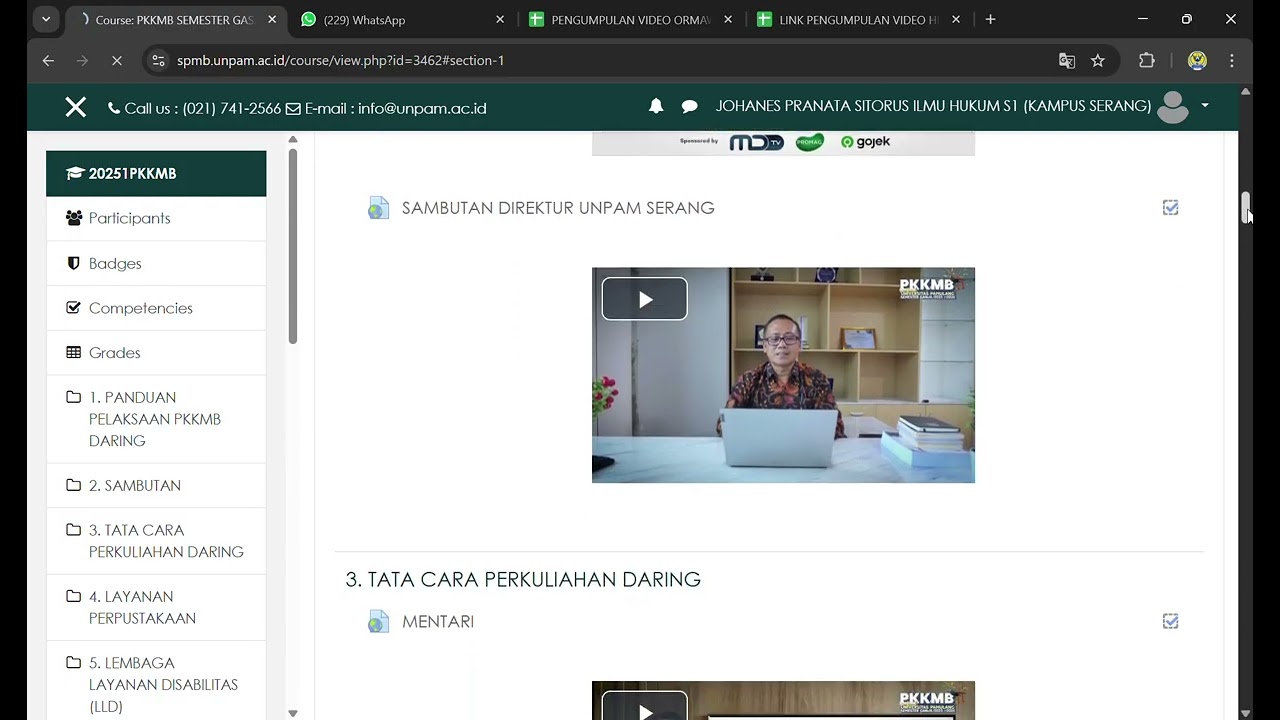The image size is (1280, 720).
Task: Go to 4. LAYANAN PERPUSTAKAAN section
Action: (x=156, y=607)
